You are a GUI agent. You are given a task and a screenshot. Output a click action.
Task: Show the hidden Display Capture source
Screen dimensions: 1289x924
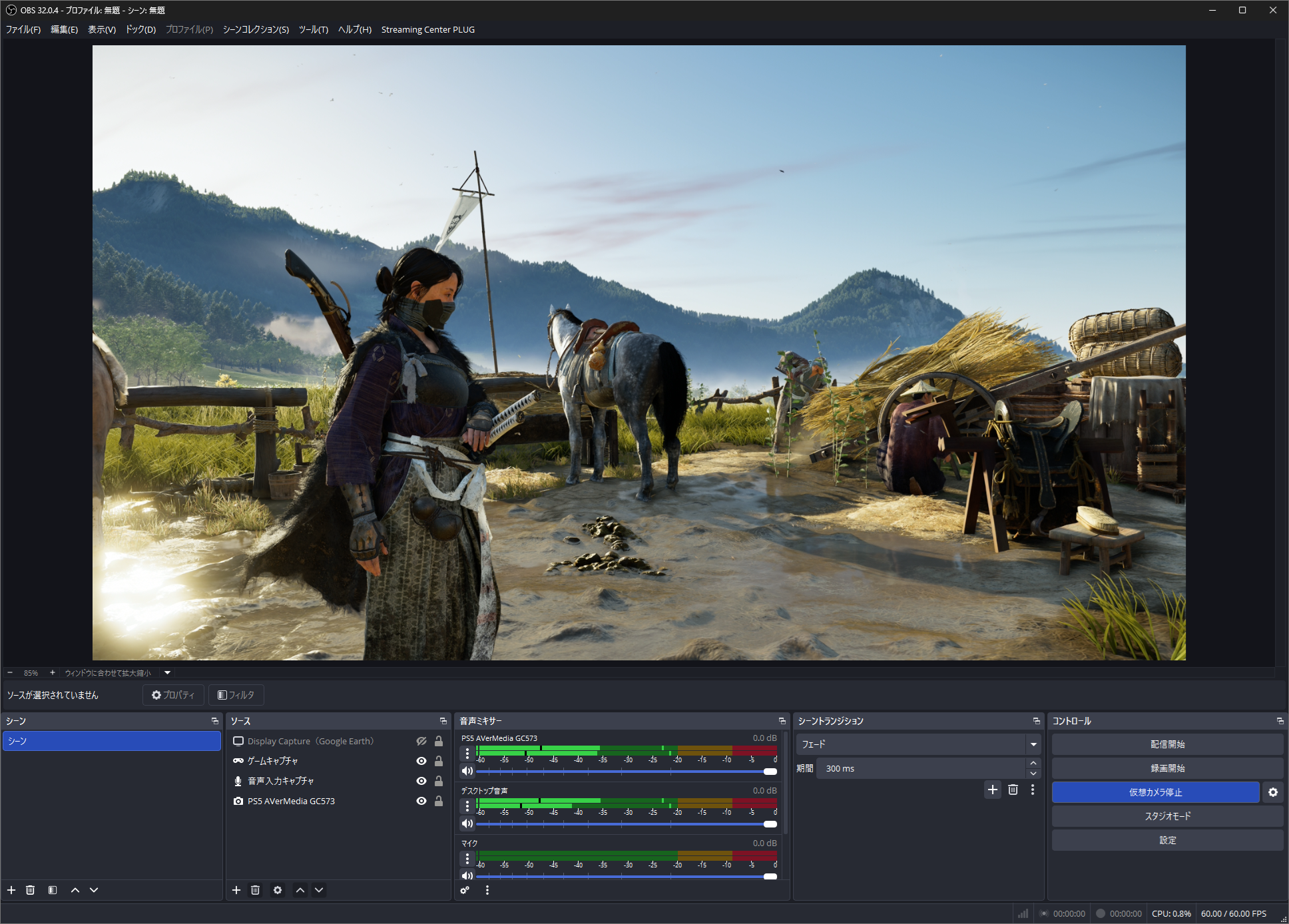pos(421,741)
